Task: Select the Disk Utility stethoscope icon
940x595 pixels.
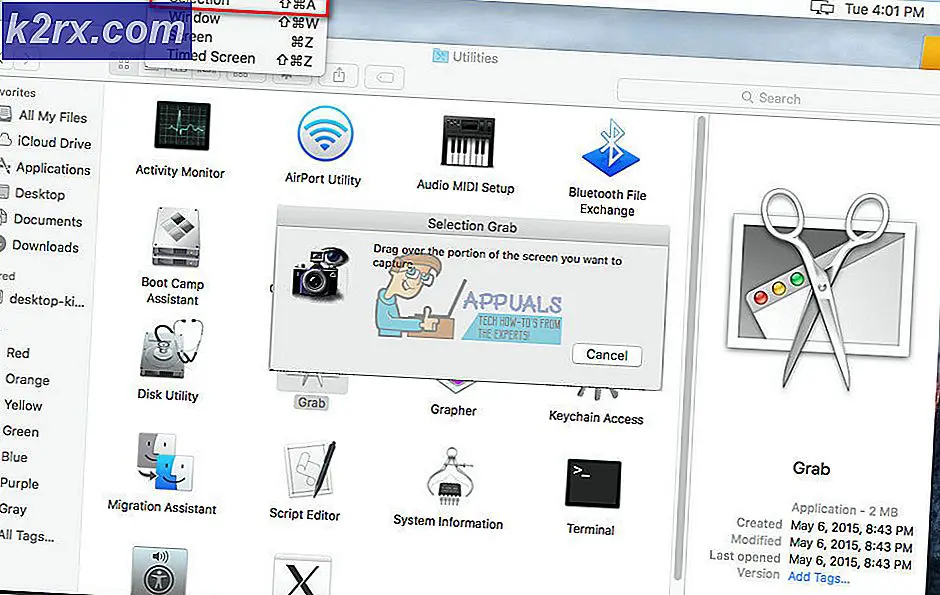Action: pyautogui.click(x=171, y=349)
